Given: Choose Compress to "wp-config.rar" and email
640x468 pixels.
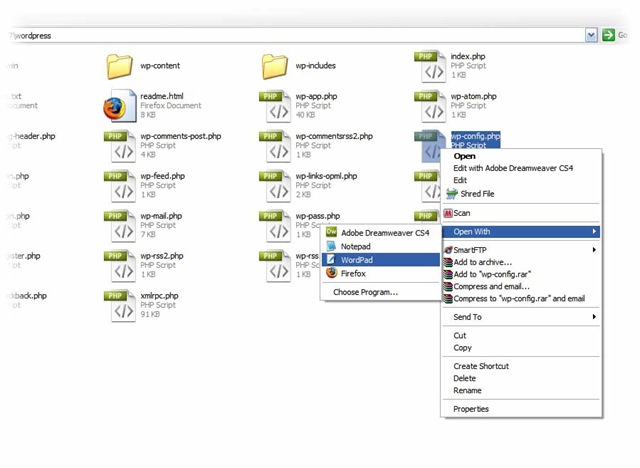Looking at the screenshot, I should click(519, 299).
